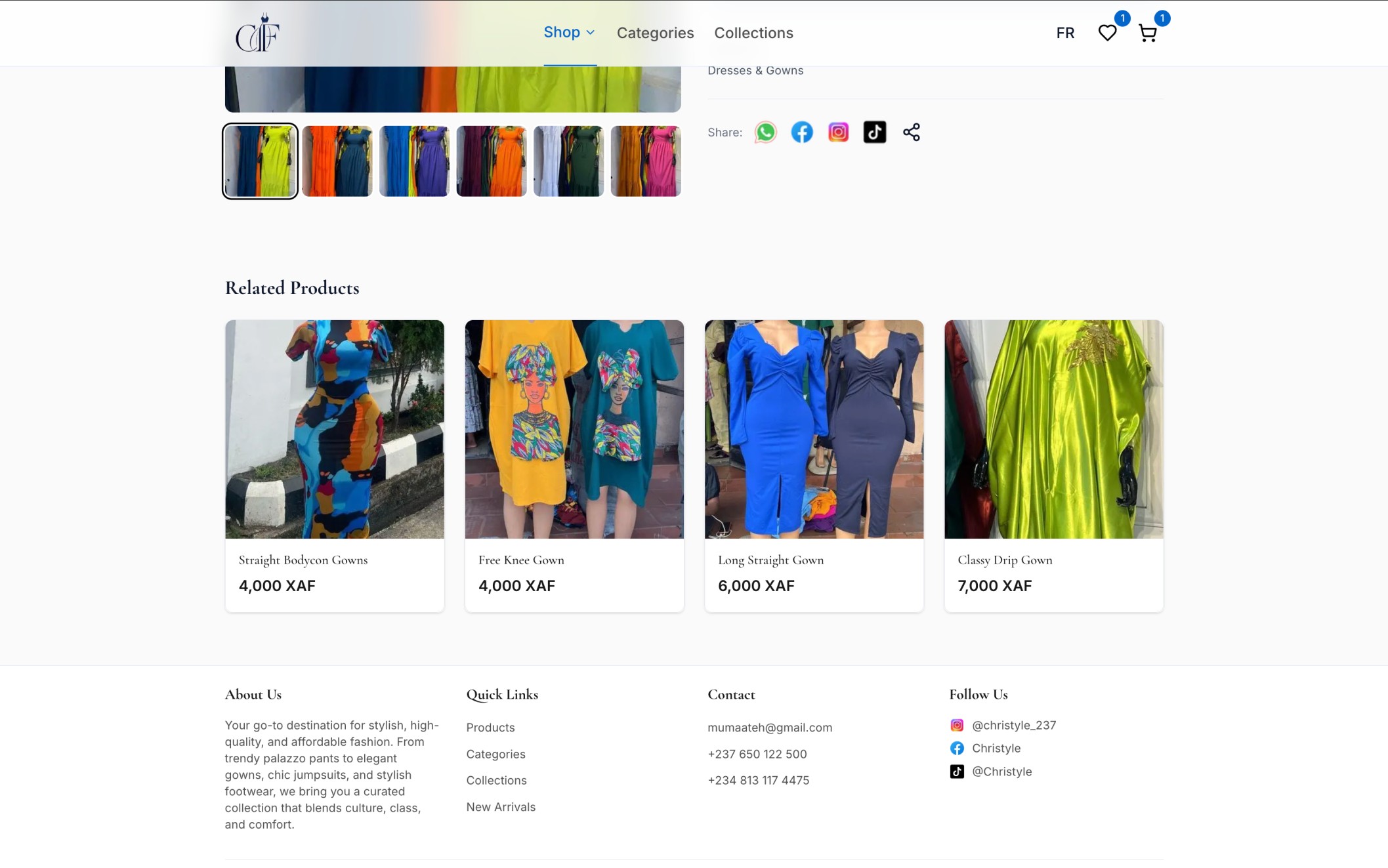Select the orange dress thumbnail
Viewport: 1388px width, 868px height.
click(337, 161)
